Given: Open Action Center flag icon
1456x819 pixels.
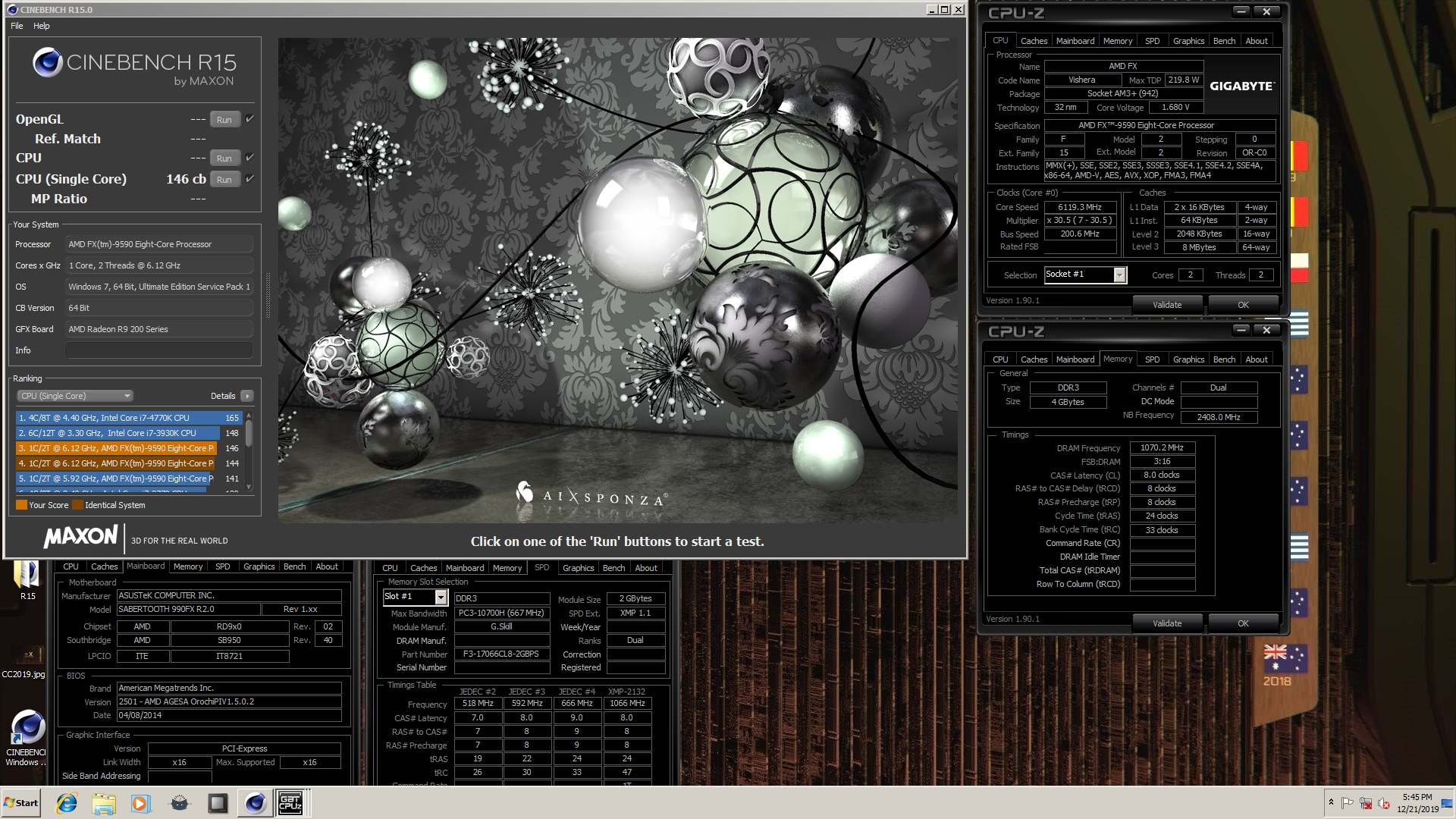Looking at the screenshot, I should pyautogui.click(x=1348, y=803).
